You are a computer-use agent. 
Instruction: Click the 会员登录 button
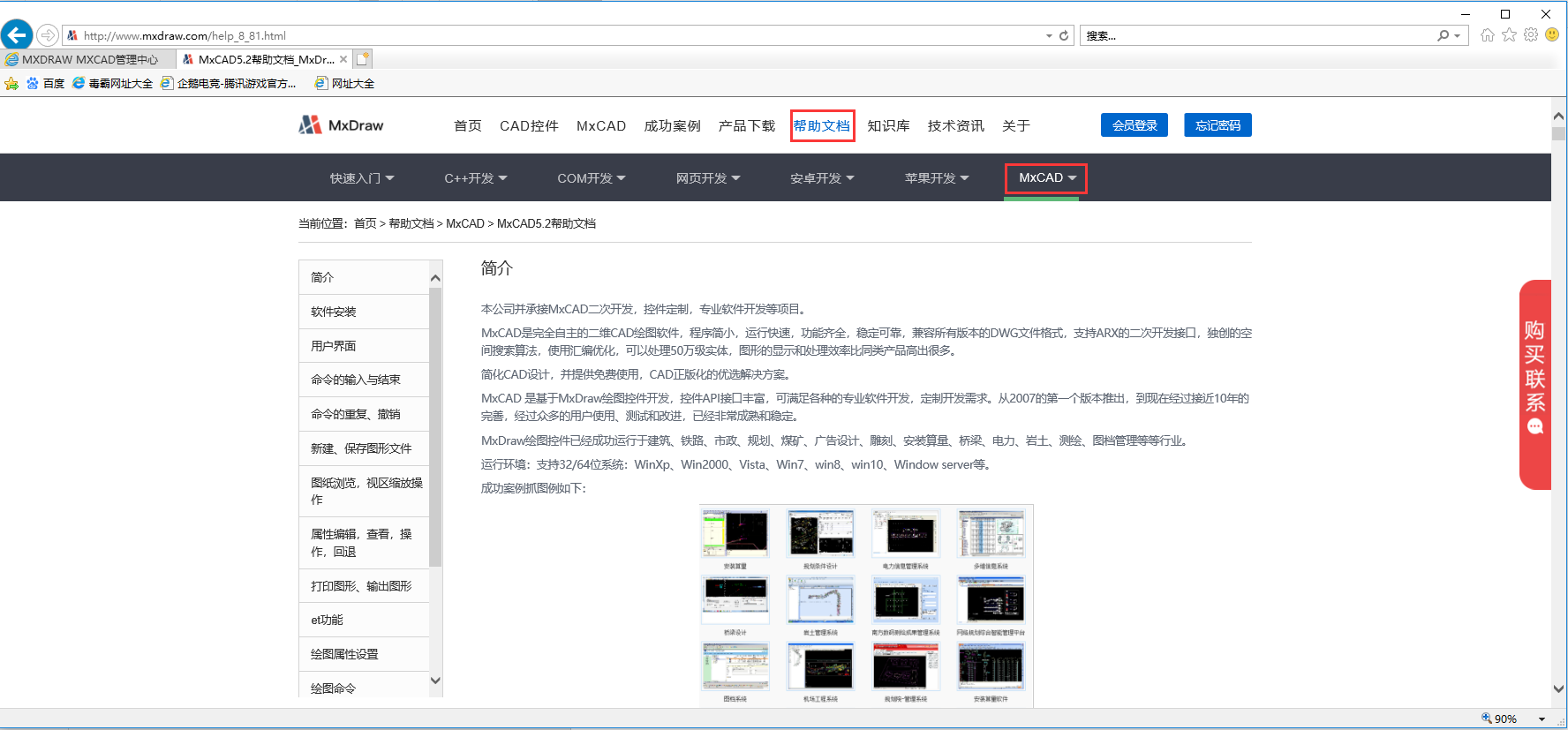click(1135, 125)
